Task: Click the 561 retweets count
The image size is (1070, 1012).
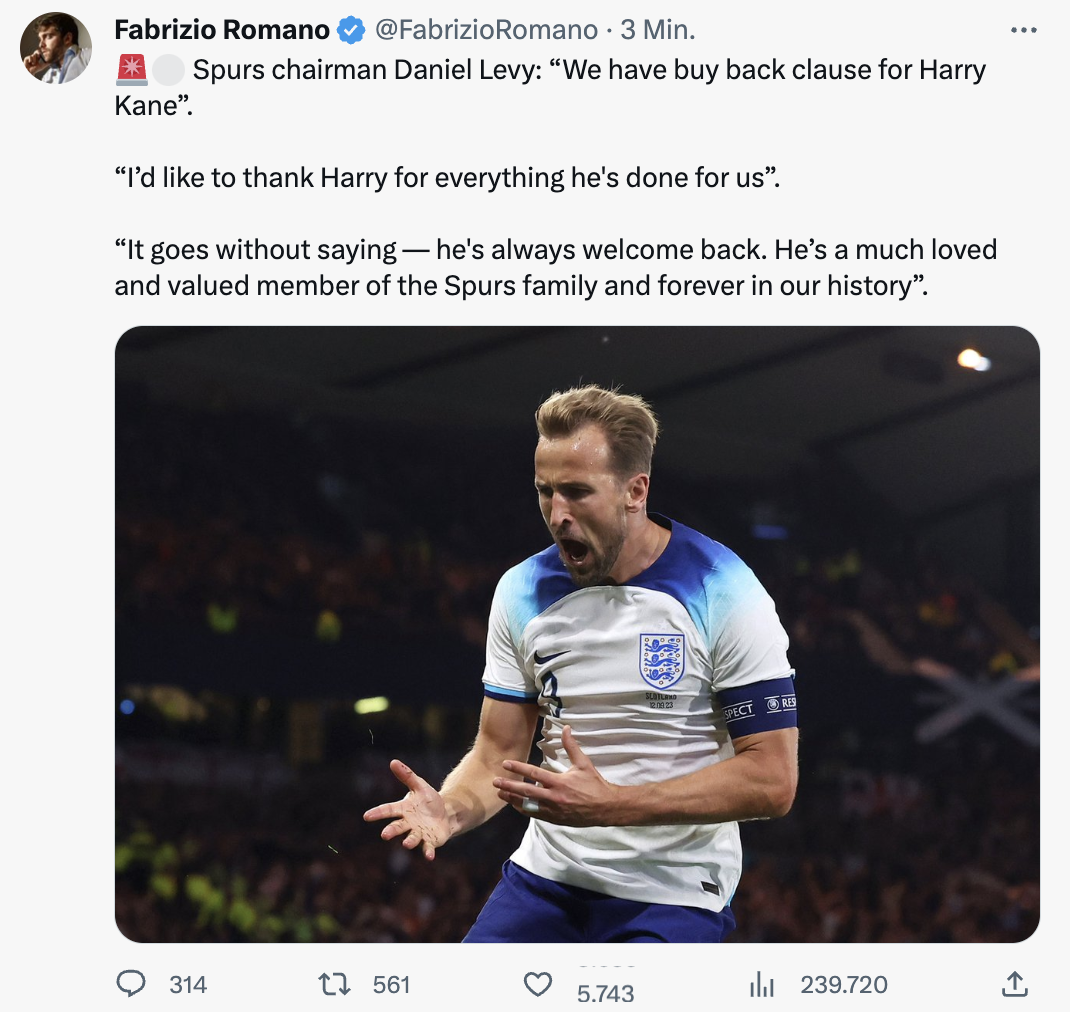Action: (391, 985)
